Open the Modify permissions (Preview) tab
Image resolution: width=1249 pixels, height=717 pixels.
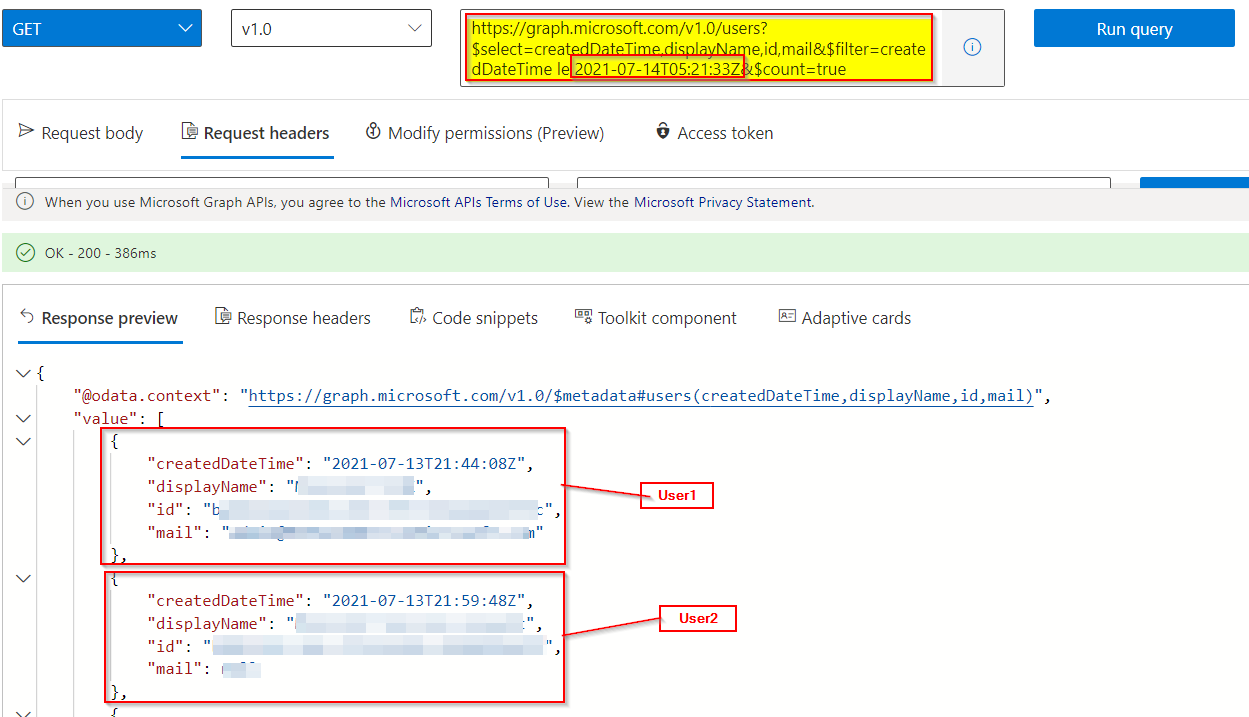click(x=485, y=133)
